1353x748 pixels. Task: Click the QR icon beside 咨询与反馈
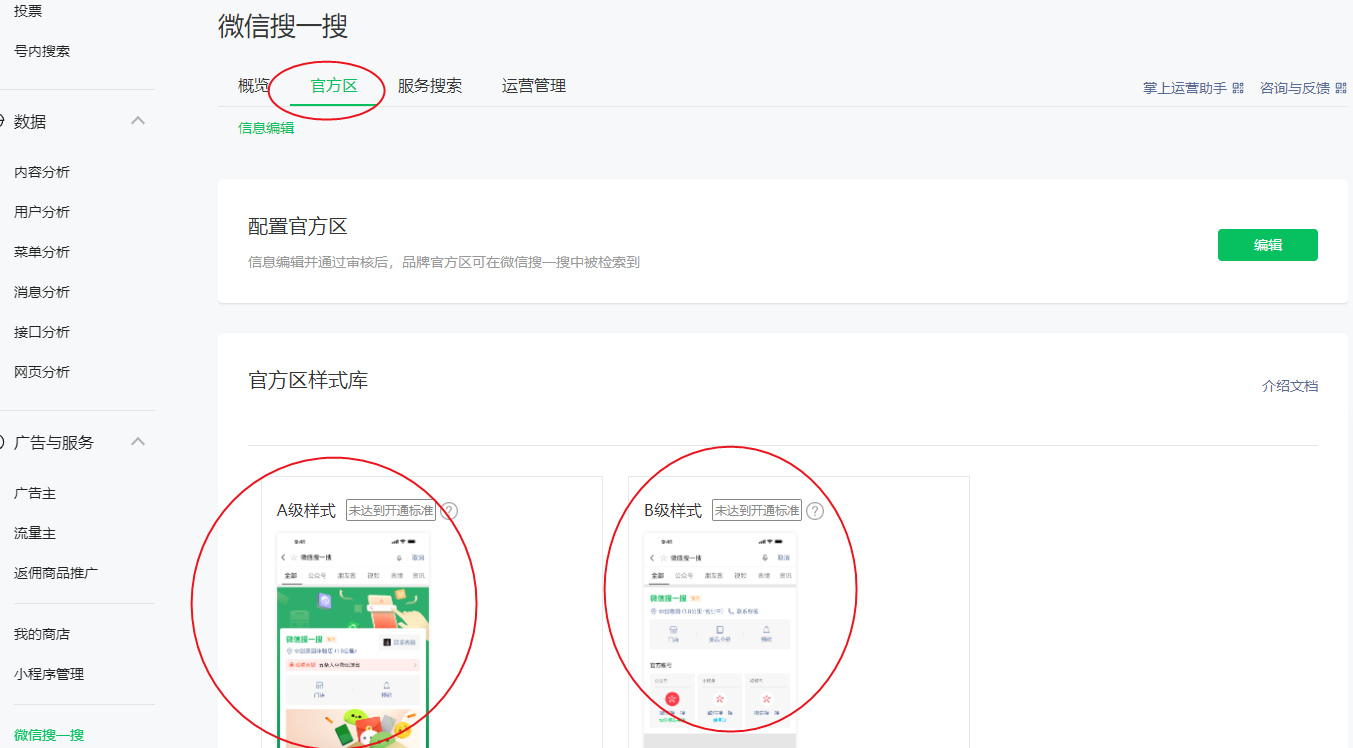(1341, 88)
